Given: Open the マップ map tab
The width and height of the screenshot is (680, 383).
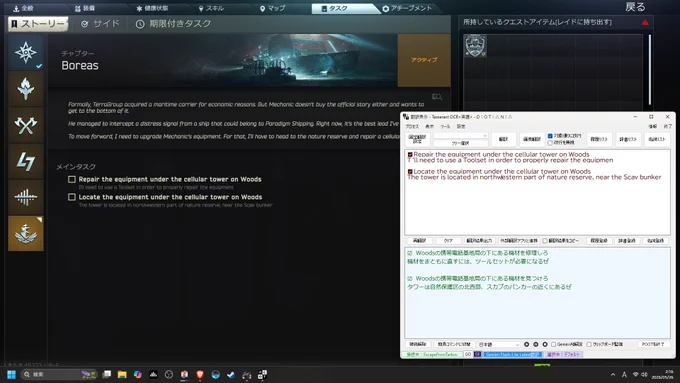Looking at the screenshot, I should 273,9.
